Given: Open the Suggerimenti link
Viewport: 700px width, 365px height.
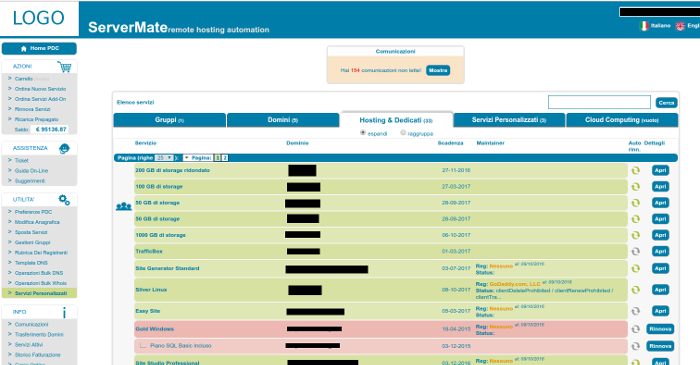Looking at the screenshot, I should 29,181.
